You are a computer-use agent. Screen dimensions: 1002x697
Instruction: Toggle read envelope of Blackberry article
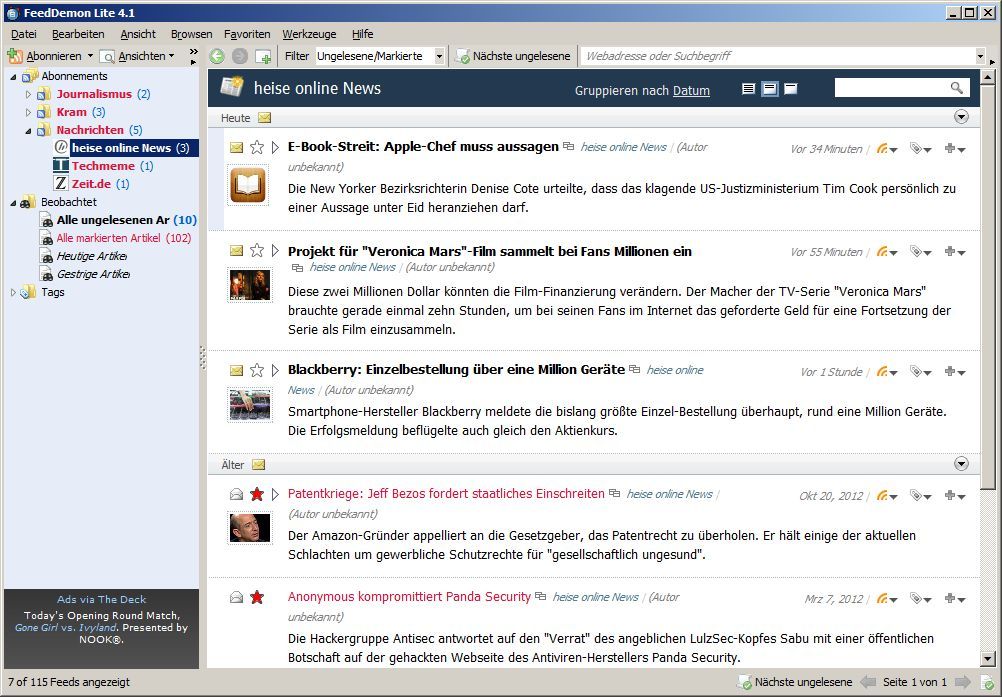pyautogui.click(x=236, y=370)
